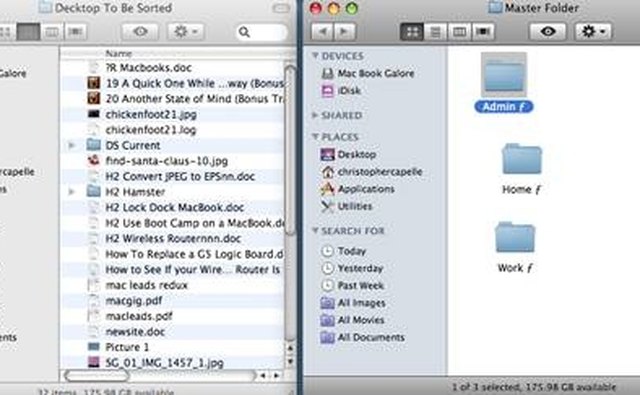Expand DS Current folder disclosure triangle

[71, 145]
